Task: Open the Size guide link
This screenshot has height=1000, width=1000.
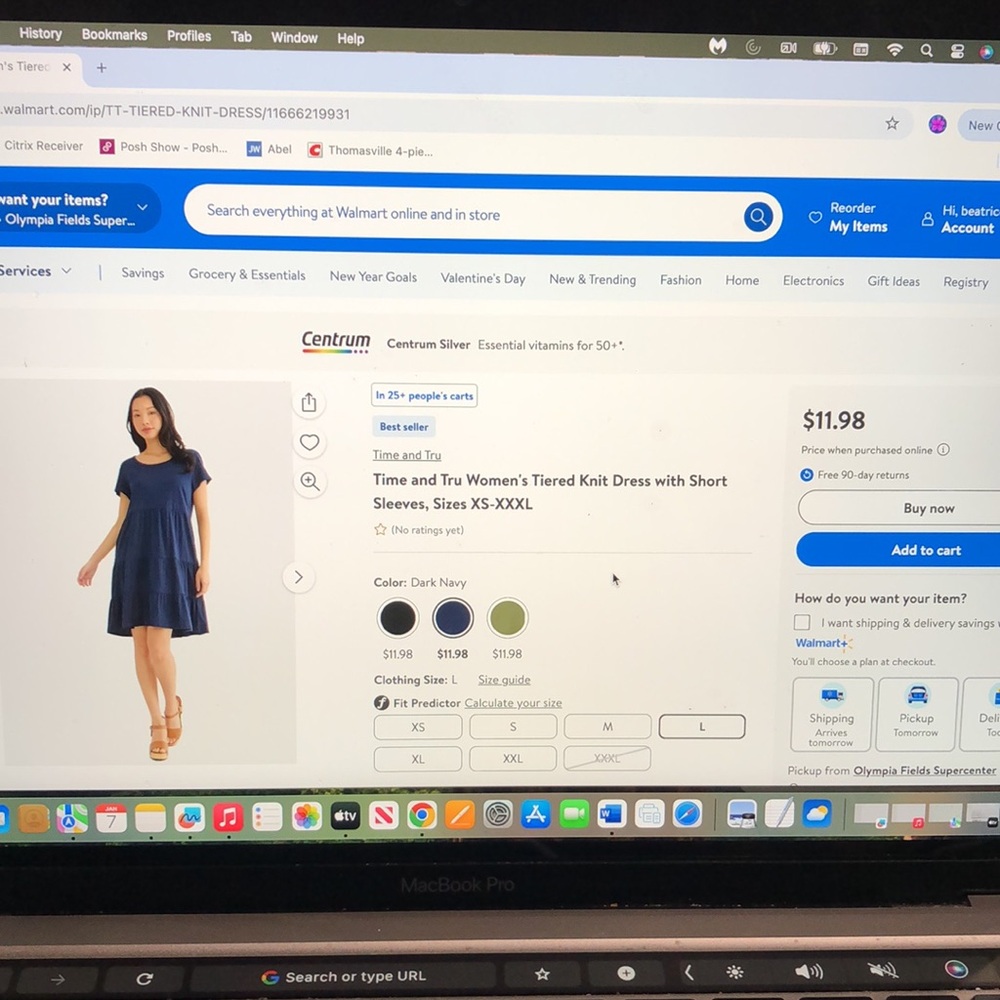Action: click(x=504, y=680)
